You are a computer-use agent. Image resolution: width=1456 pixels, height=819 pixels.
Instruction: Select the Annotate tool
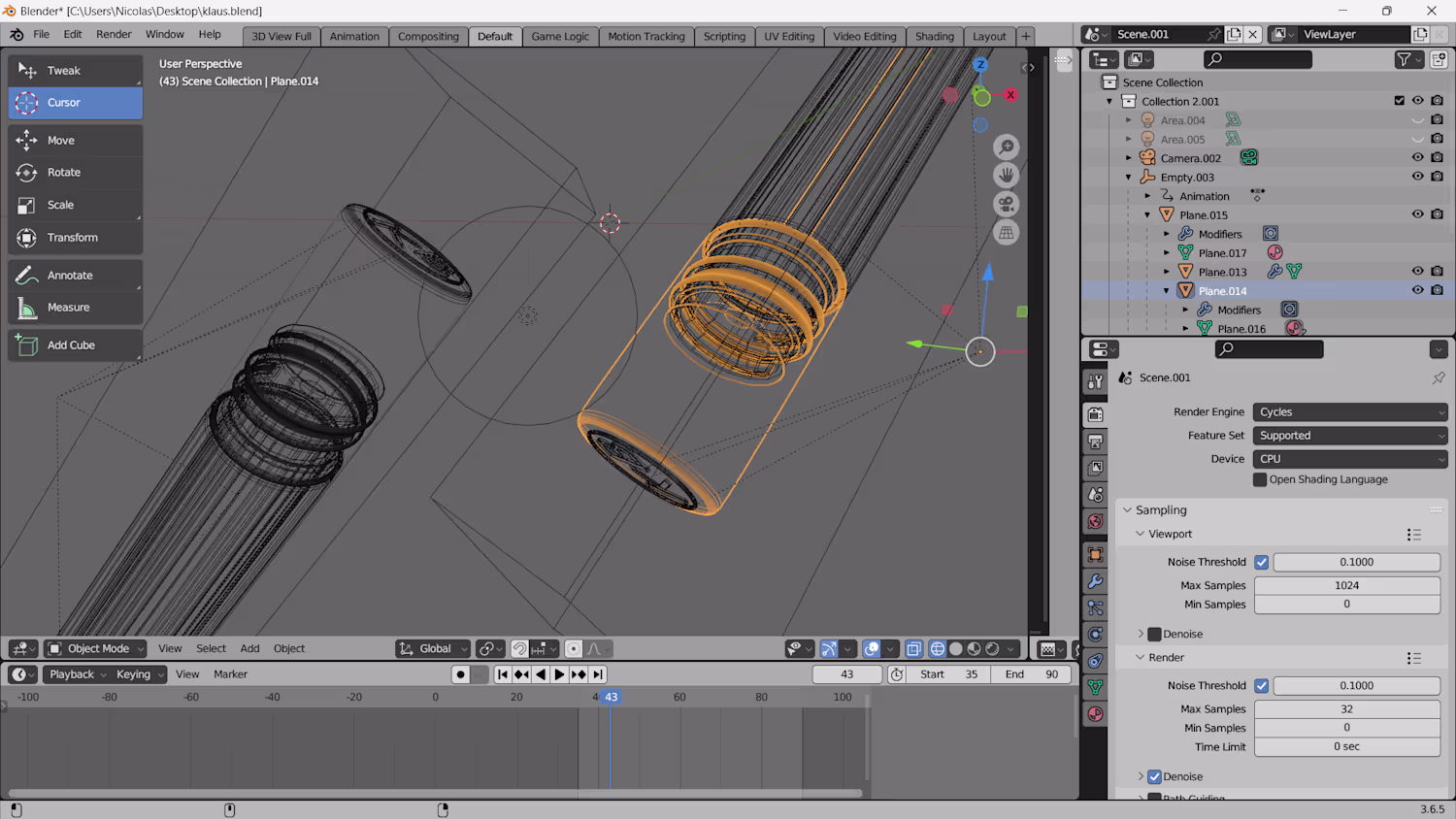[70, 276]
